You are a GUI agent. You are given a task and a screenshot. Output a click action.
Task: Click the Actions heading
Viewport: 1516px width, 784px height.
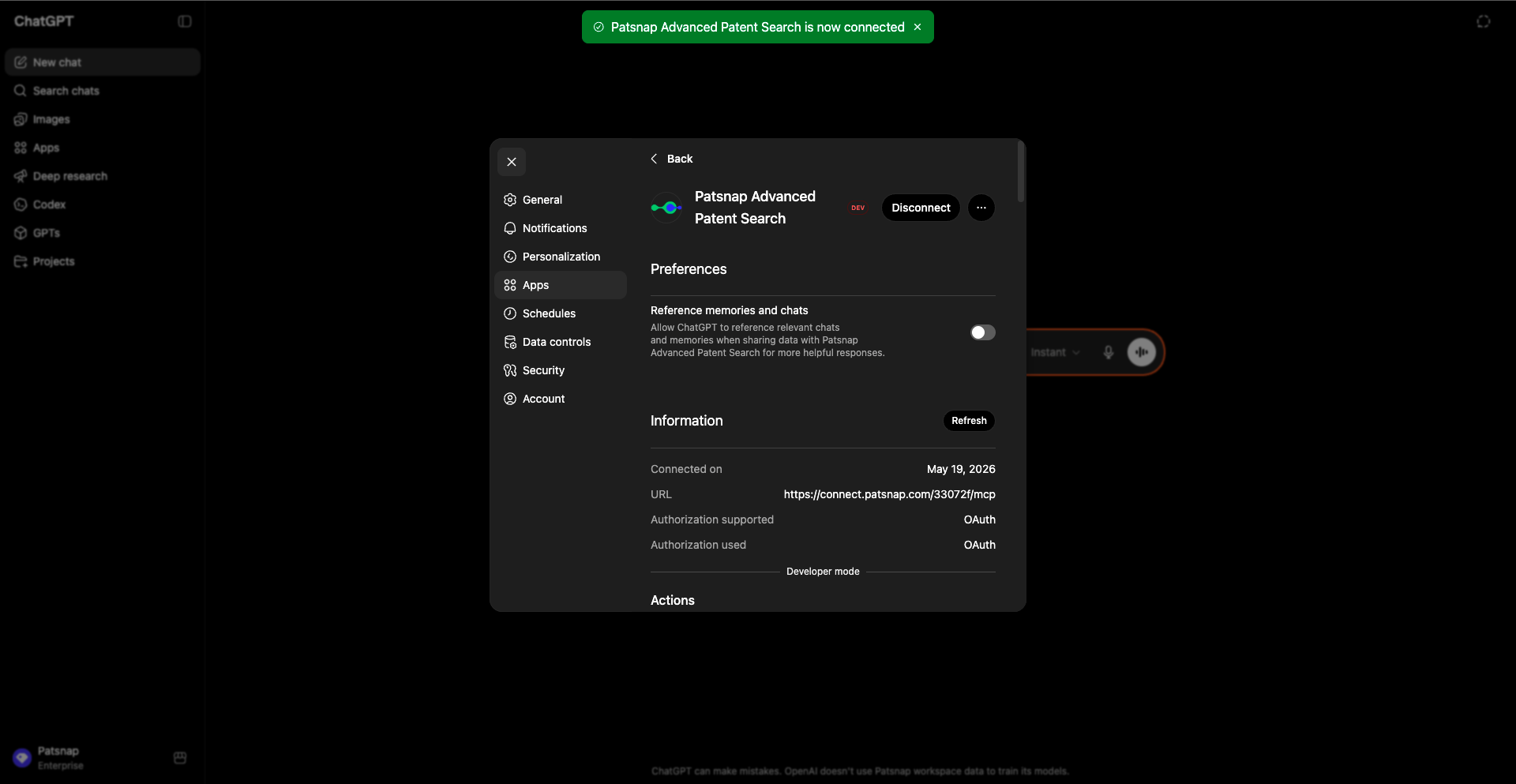[x=673, y=600]
